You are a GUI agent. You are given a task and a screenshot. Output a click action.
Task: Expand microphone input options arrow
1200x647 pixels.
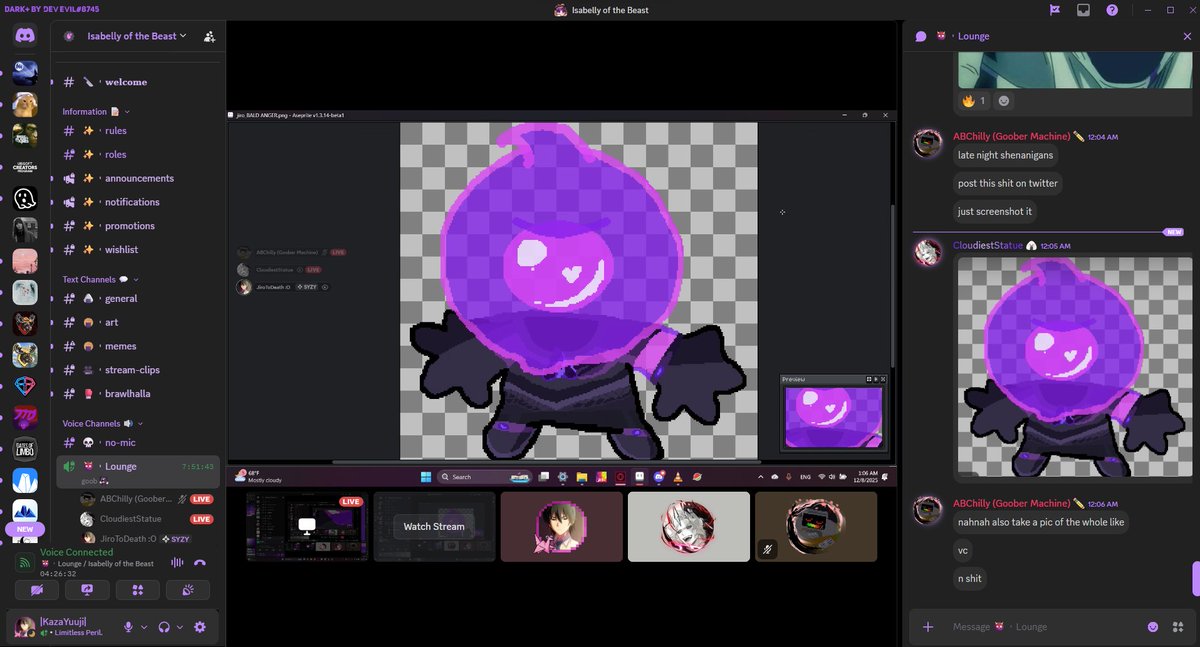pyautogui.click(x=144, y=627)
